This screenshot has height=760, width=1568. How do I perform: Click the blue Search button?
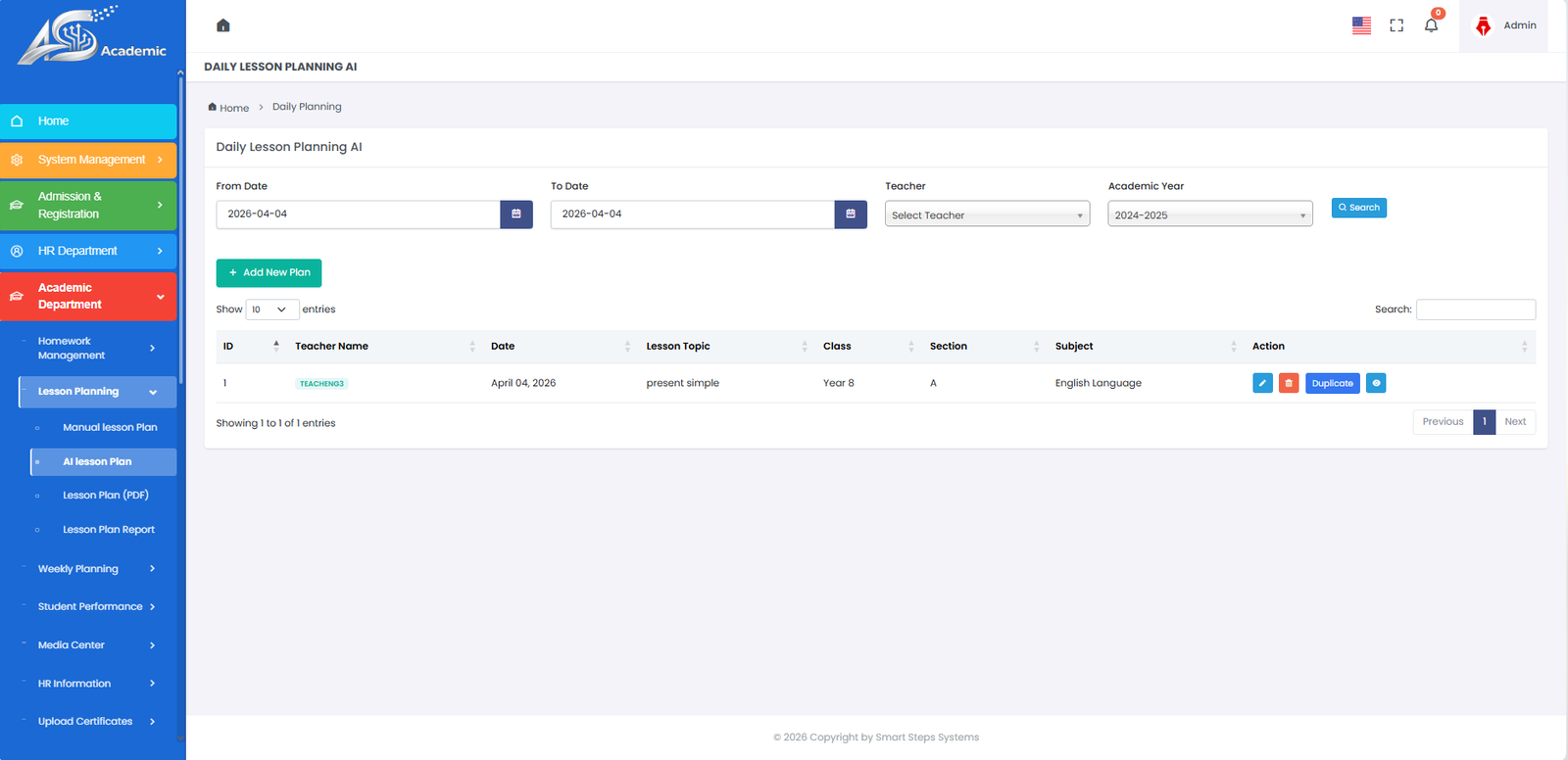(1358, 208)
